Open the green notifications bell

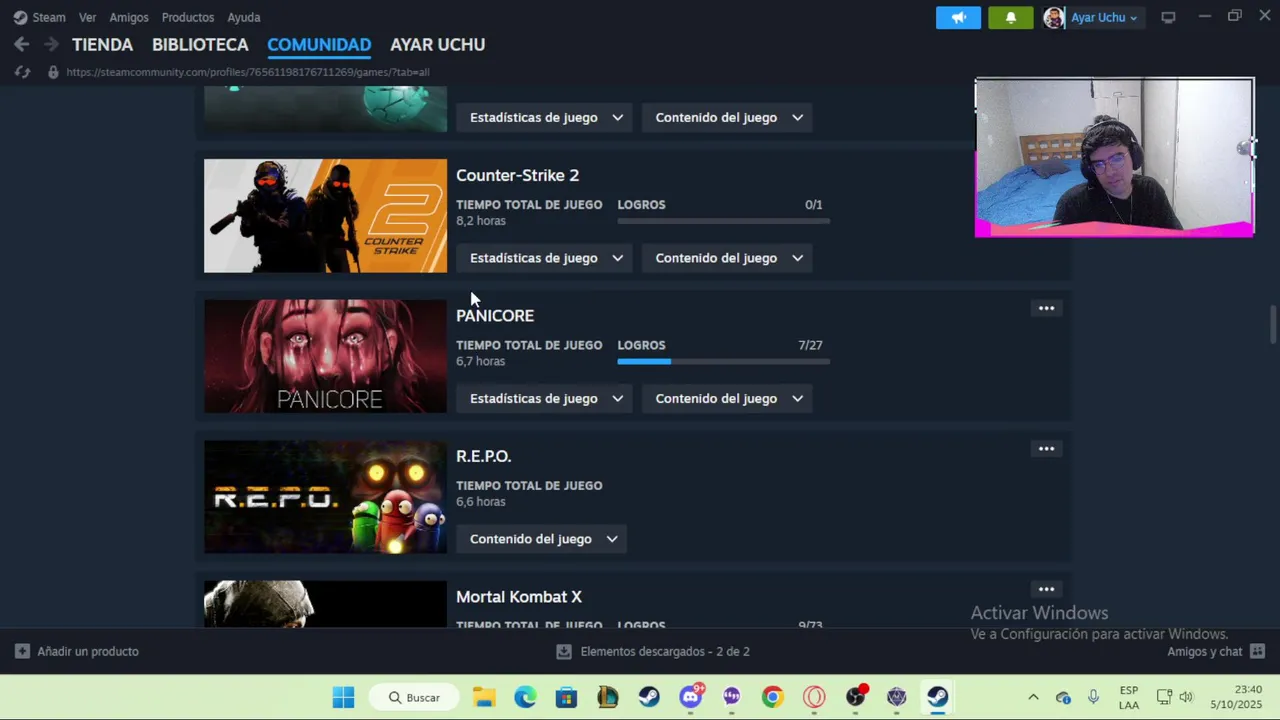(1010, 17)
